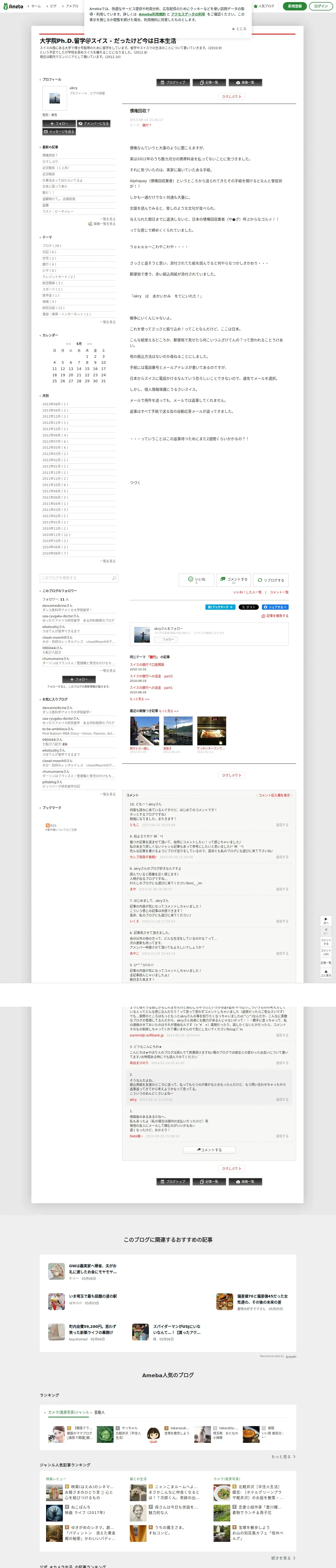Screen dimensions: 336x1568
Task: Open archive 2013年08月 ( 1 )
Action: (55, 404)
